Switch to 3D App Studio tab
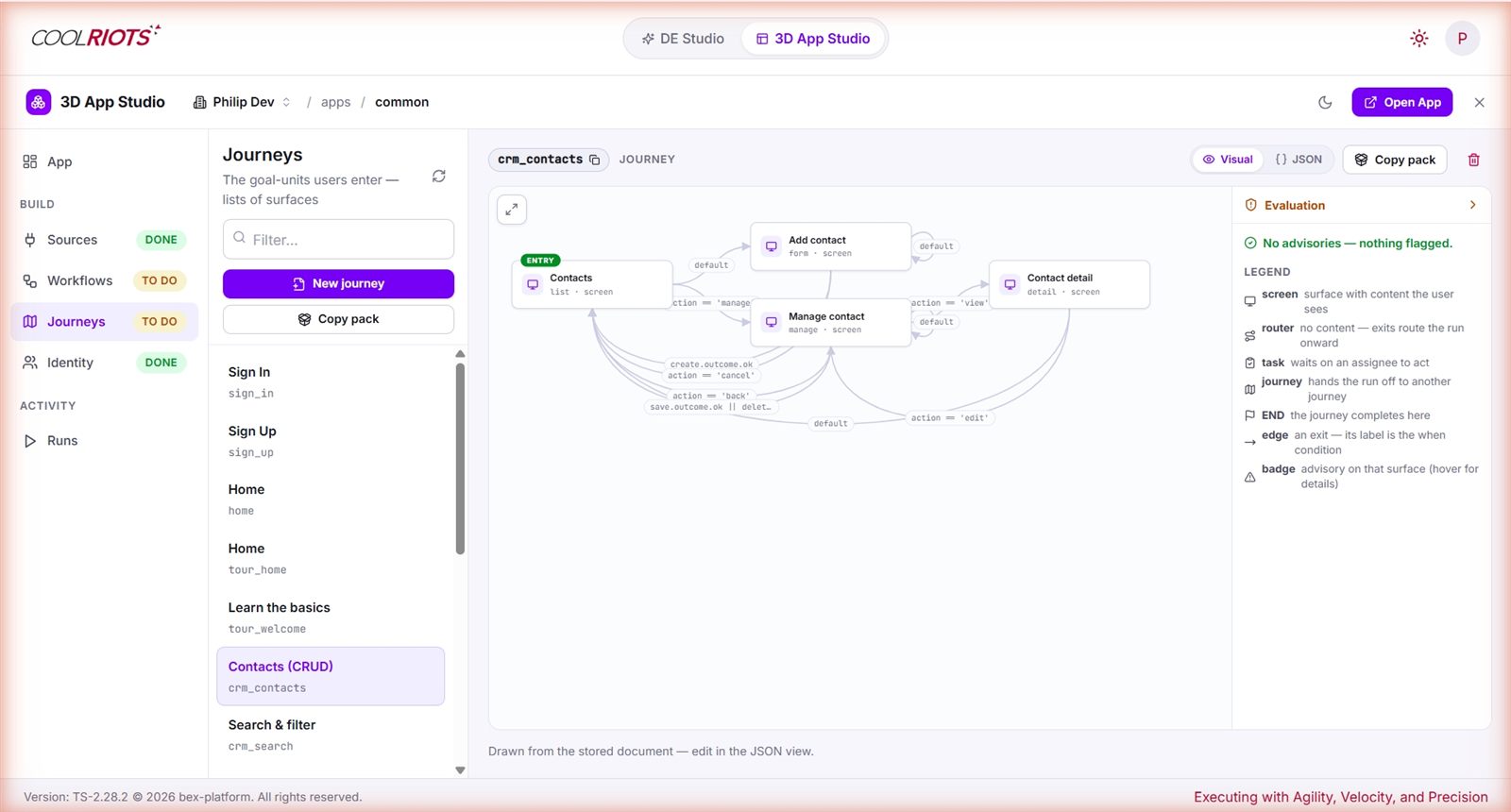Image resolution: width=1511 pixels, height=812 pixels. 813,39
